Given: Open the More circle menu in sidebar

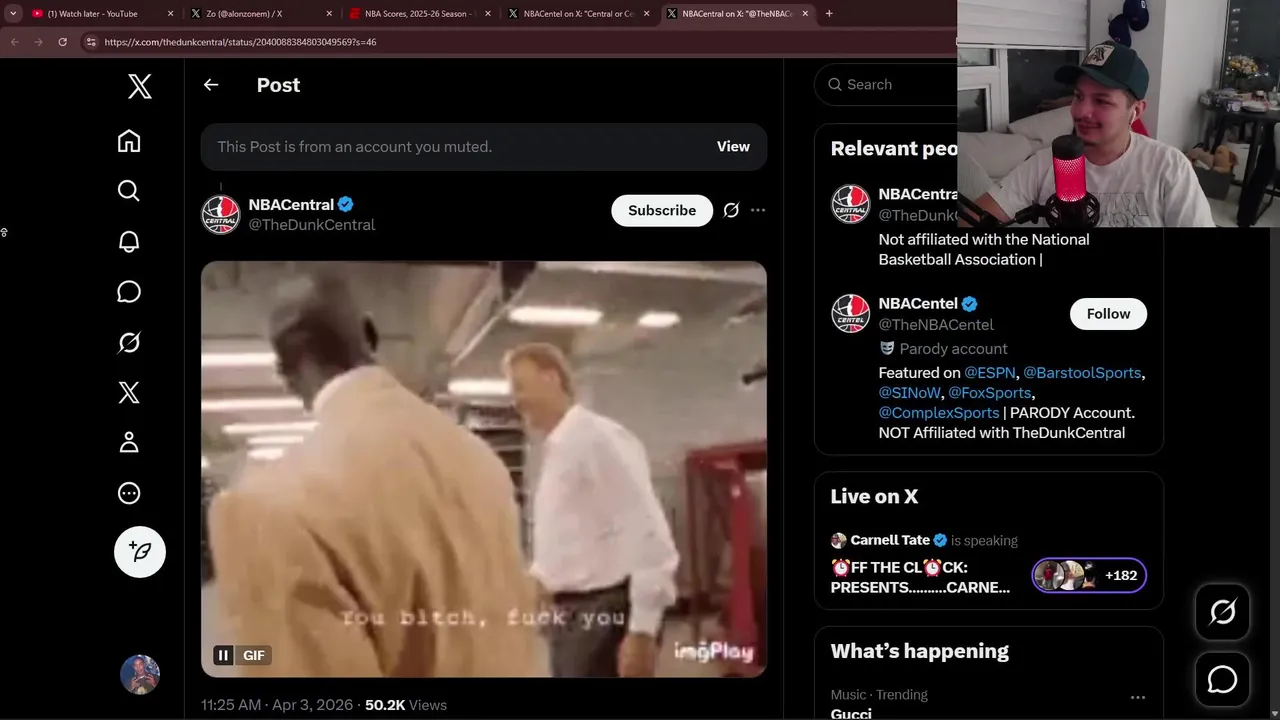Looking at the screenshot, I should click(x=129, y=493).
